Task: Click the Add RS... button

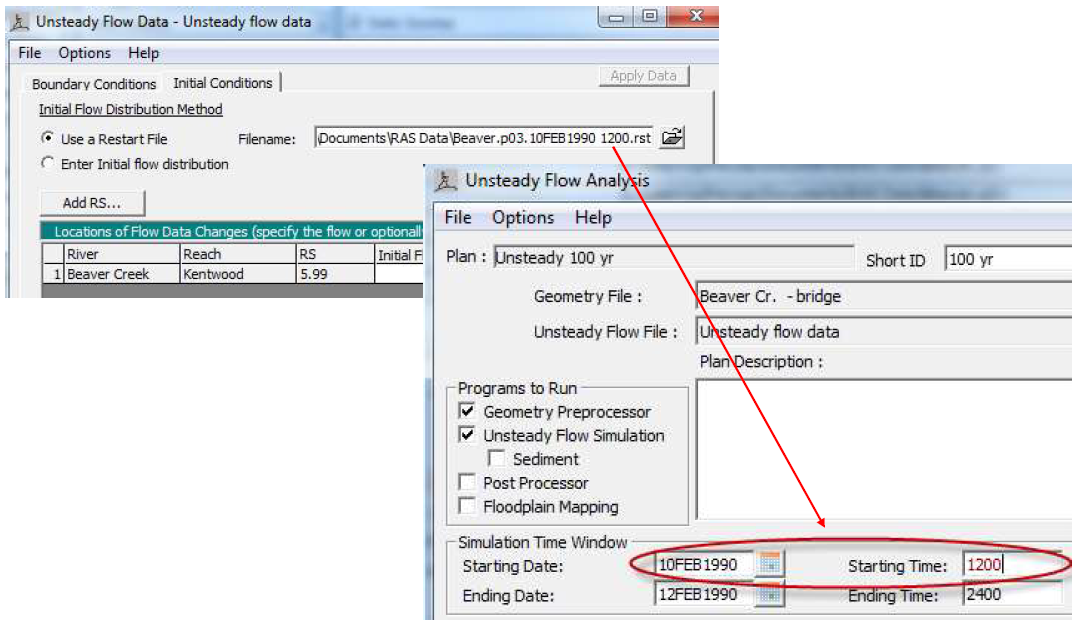Action: point(92,203)
